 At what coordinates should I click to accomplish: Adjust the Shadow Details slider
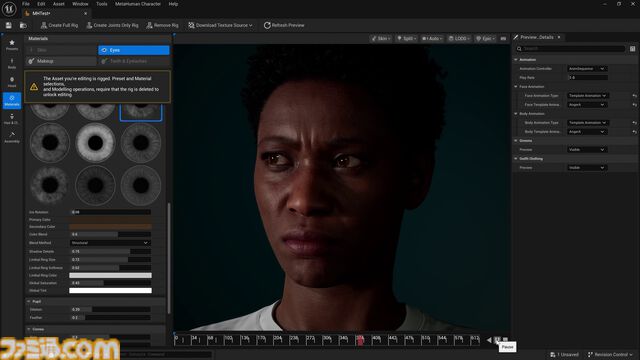[x=110, y=251]
